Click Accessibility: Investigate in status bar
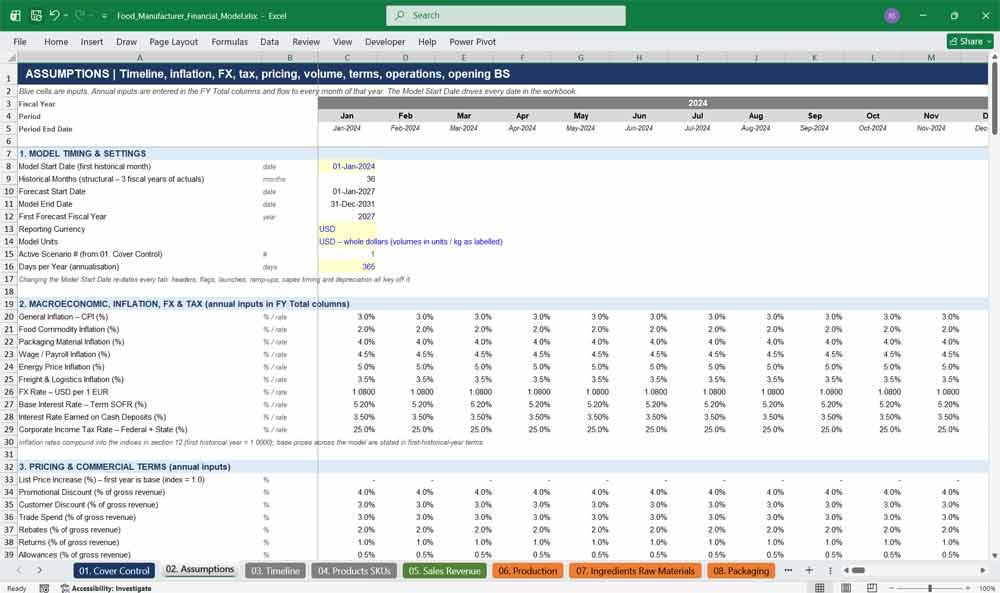 coord(106,588)
